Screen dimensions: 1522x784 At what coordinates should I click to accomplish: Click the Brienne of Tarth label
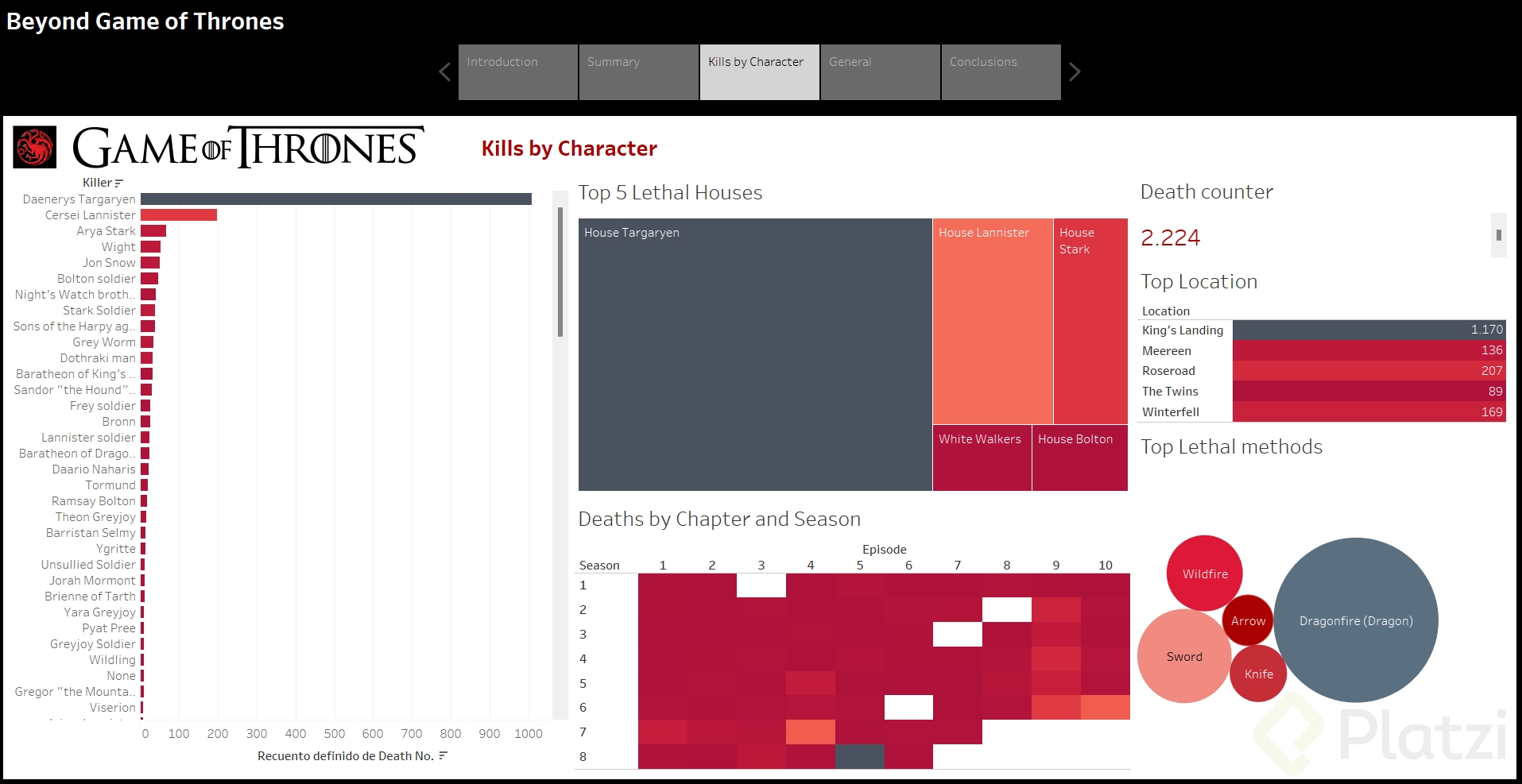(90, 597)
